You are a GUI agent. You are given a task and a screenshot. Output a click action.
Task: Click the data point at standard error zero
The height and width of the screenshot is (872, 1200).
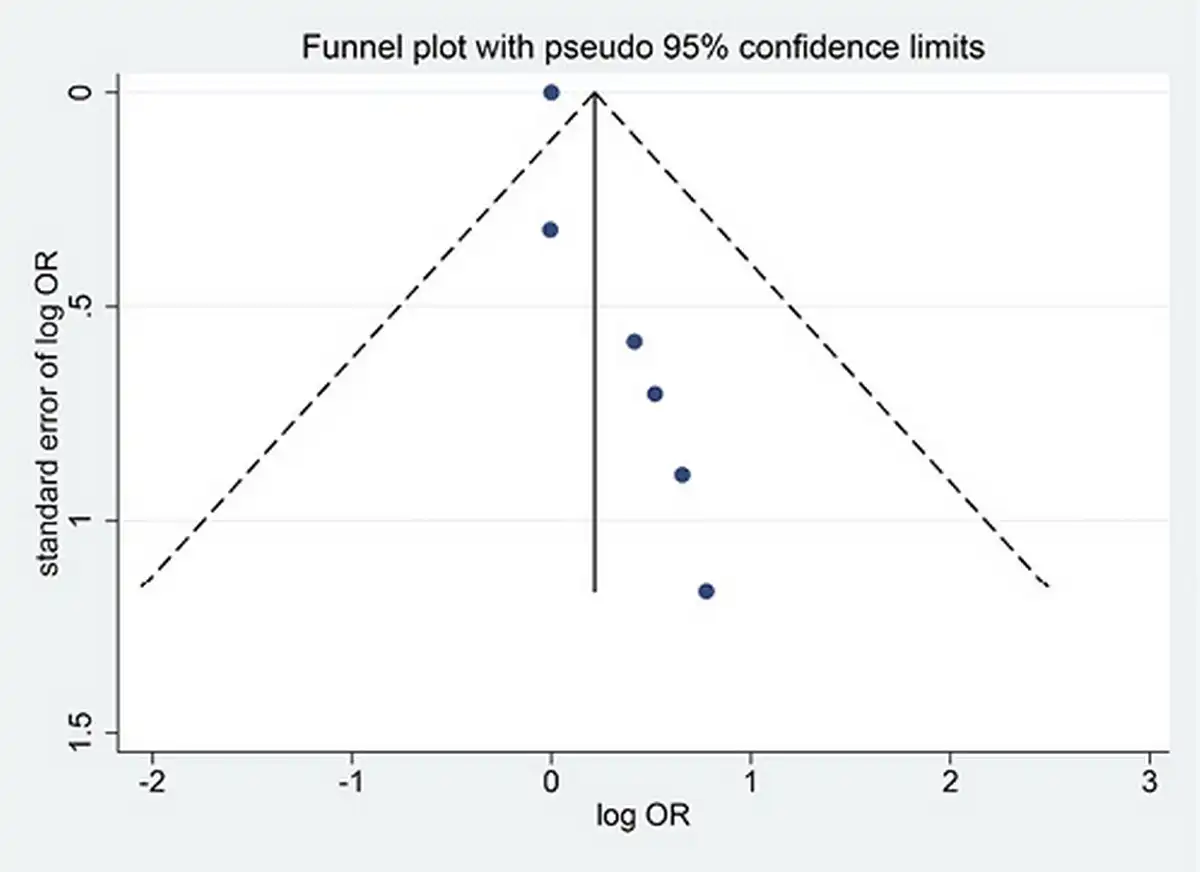[551, 92]
